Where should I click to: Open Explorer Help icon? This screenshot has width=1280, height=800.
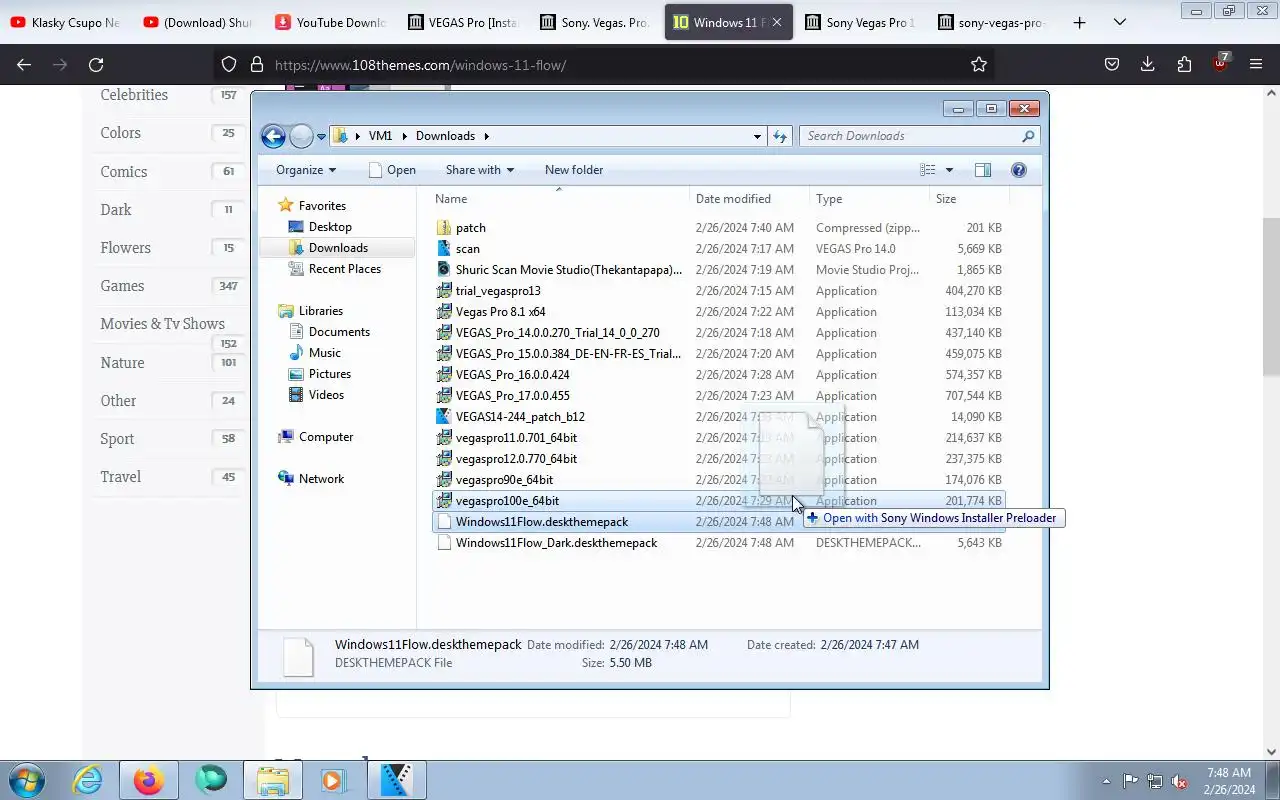(1019, 170)
